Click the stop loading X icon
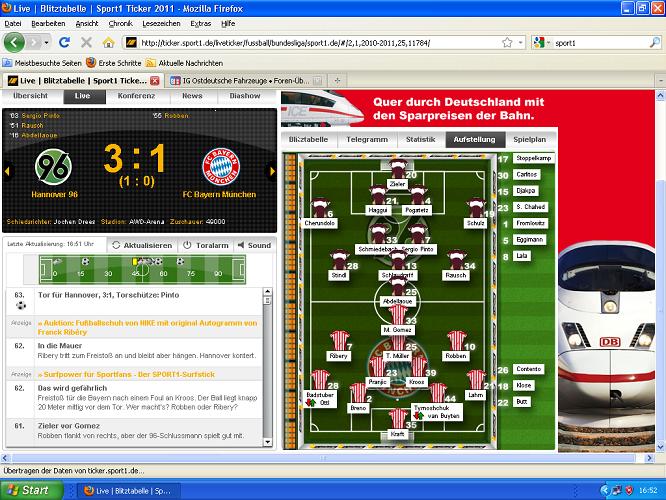This screenshot has width=666, height=500. click(x=86, y=42)
